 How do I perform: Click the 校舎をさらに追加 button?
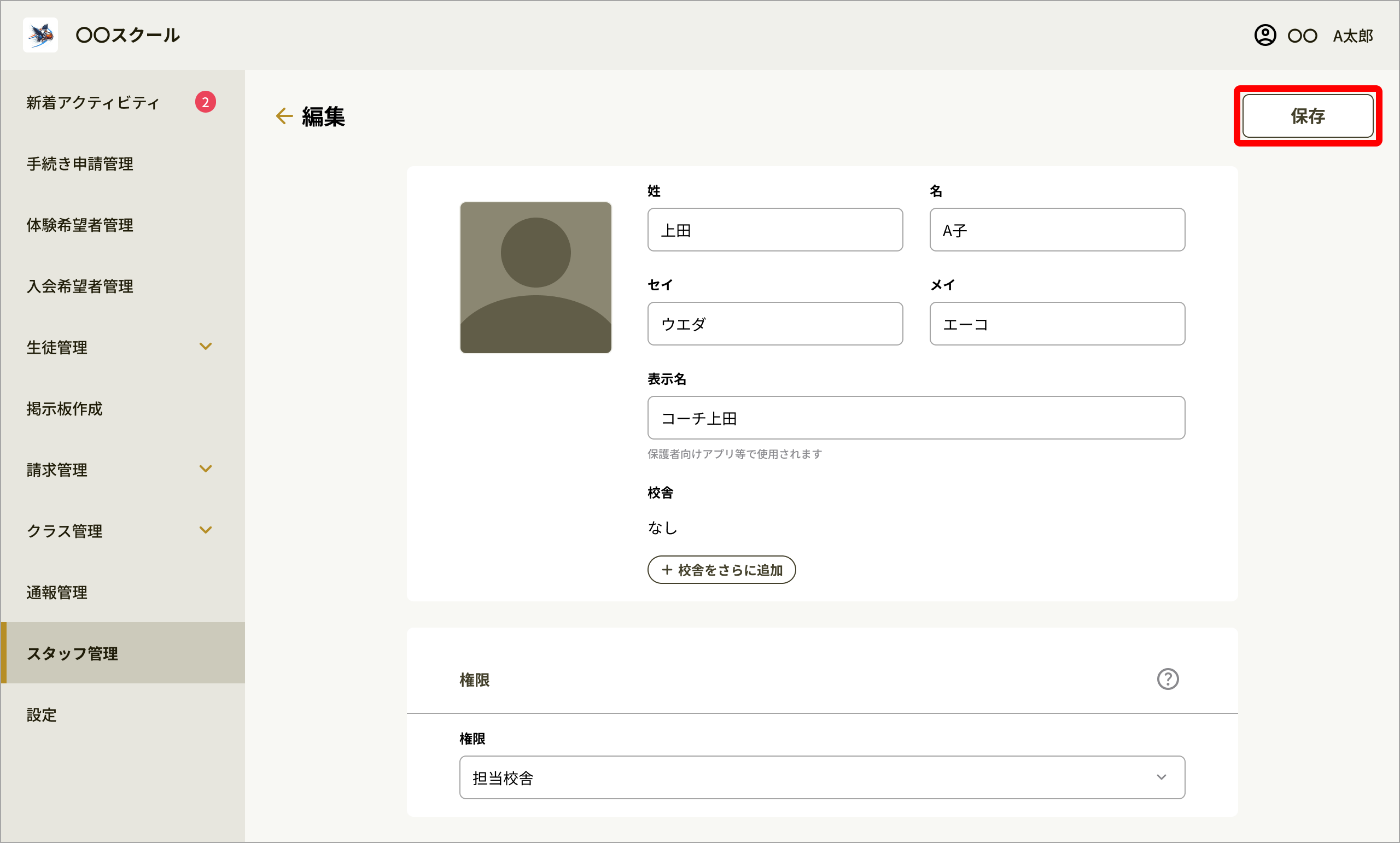(721, 570)
